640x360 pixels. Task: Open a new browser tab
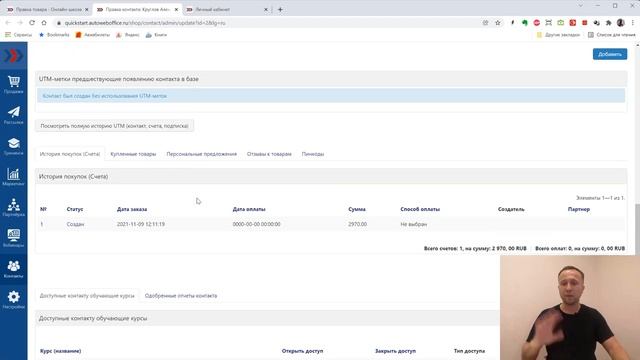tap(280, 9)
